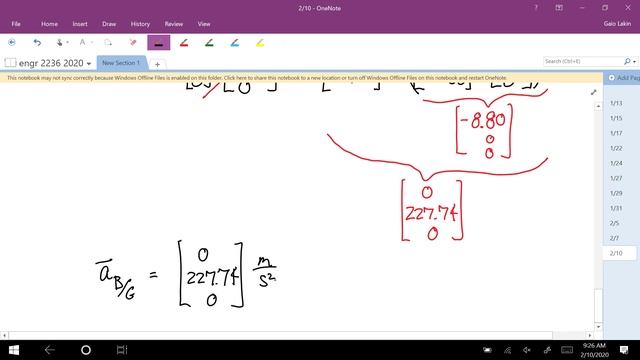Select the eraser tool
640x360 pixels.
(x=133, y=42)
